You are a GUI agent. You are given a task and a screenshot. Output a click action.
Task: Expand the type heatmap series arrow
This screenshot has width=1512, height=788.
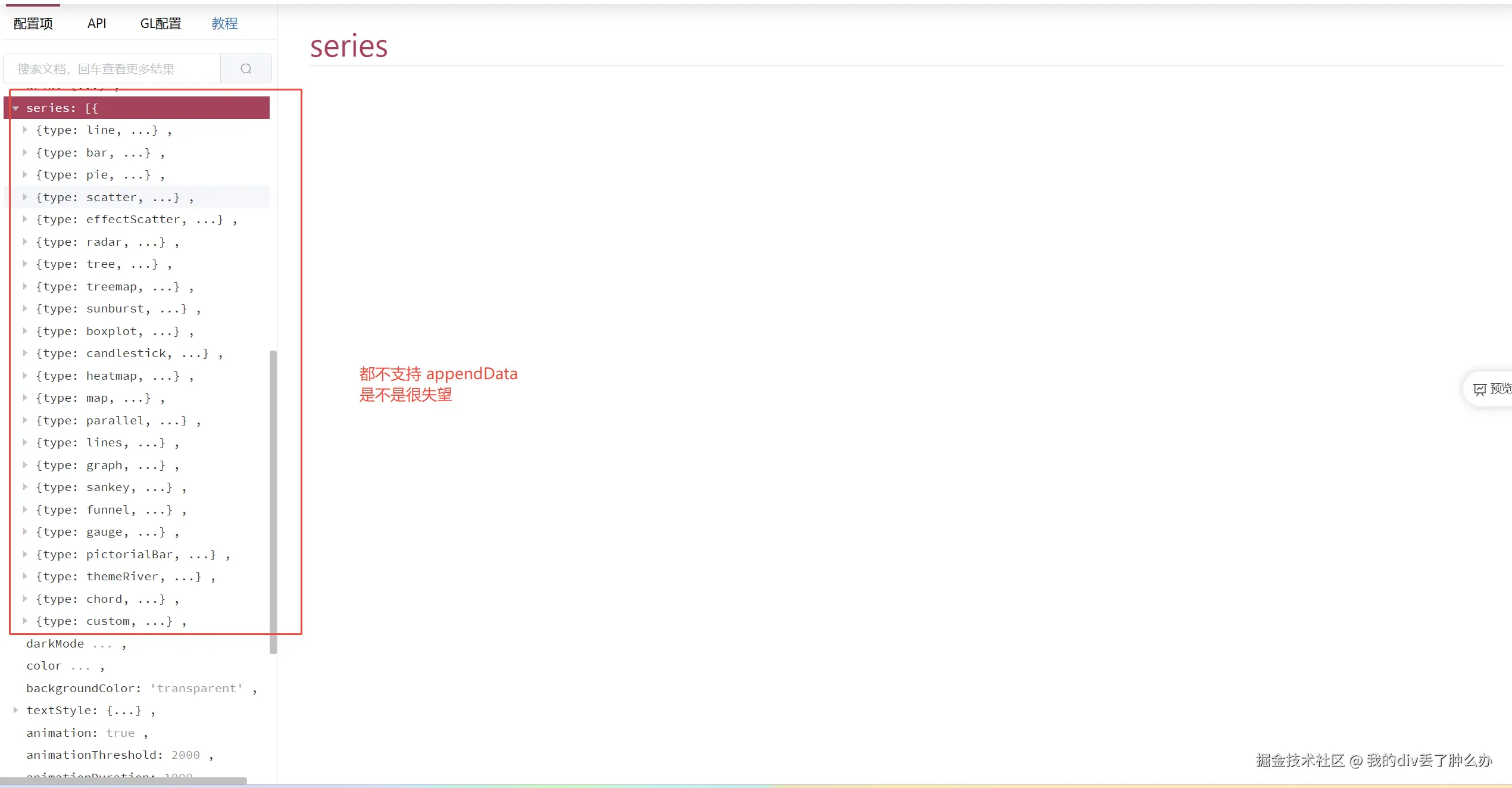click(25, 376)
